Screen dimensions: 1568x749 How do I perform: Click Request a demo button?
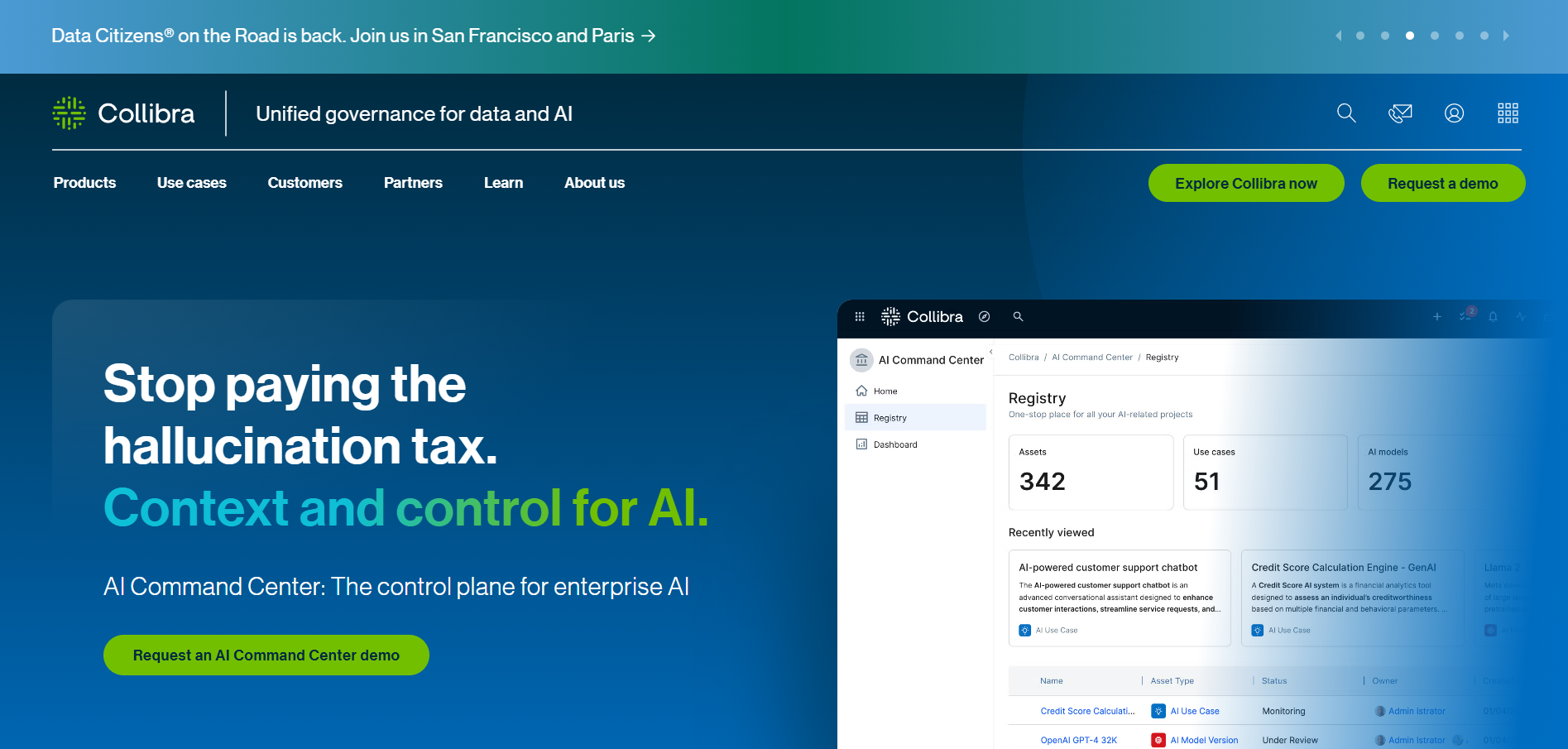[1443, 183]
